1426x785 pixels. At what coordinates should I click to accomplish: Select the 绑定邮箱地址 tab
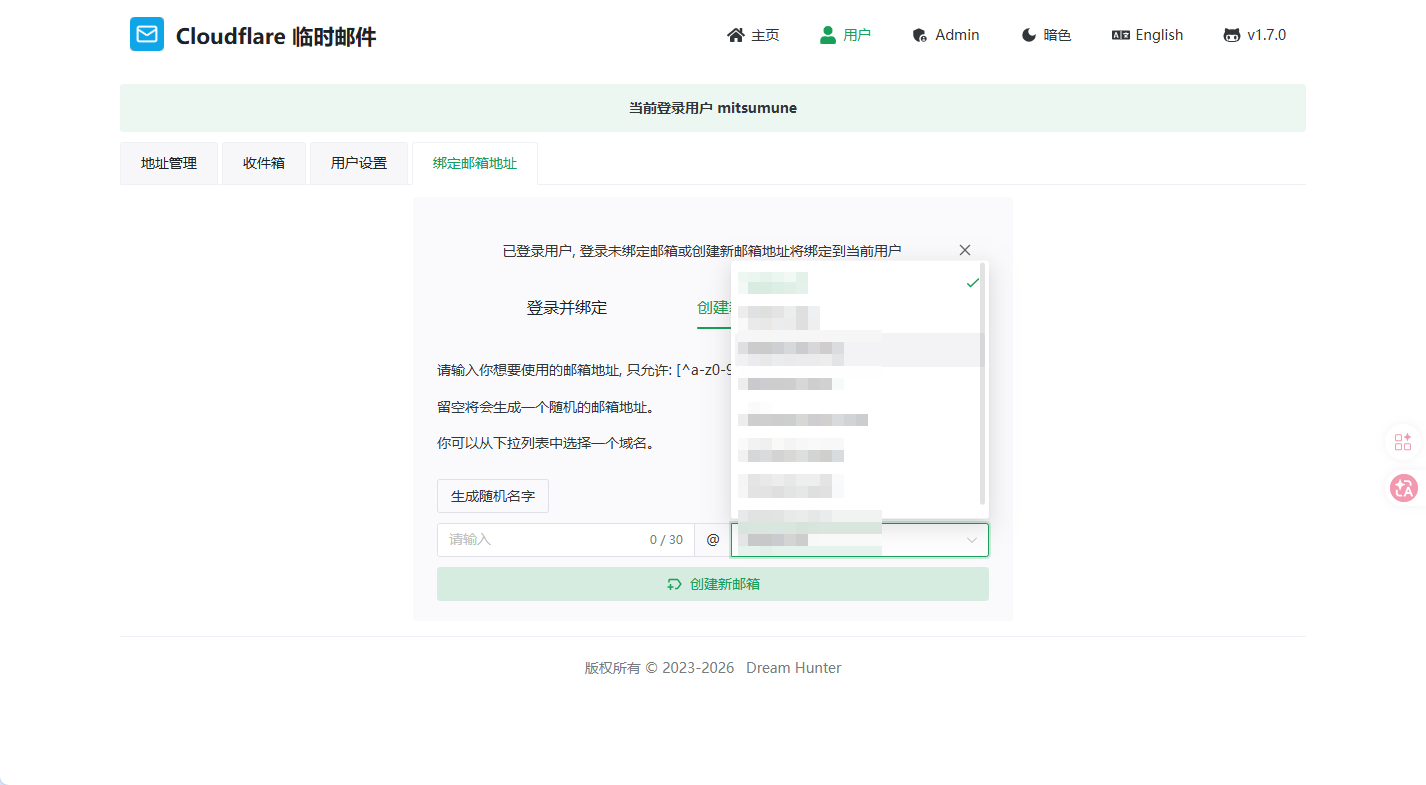(475, 163)
